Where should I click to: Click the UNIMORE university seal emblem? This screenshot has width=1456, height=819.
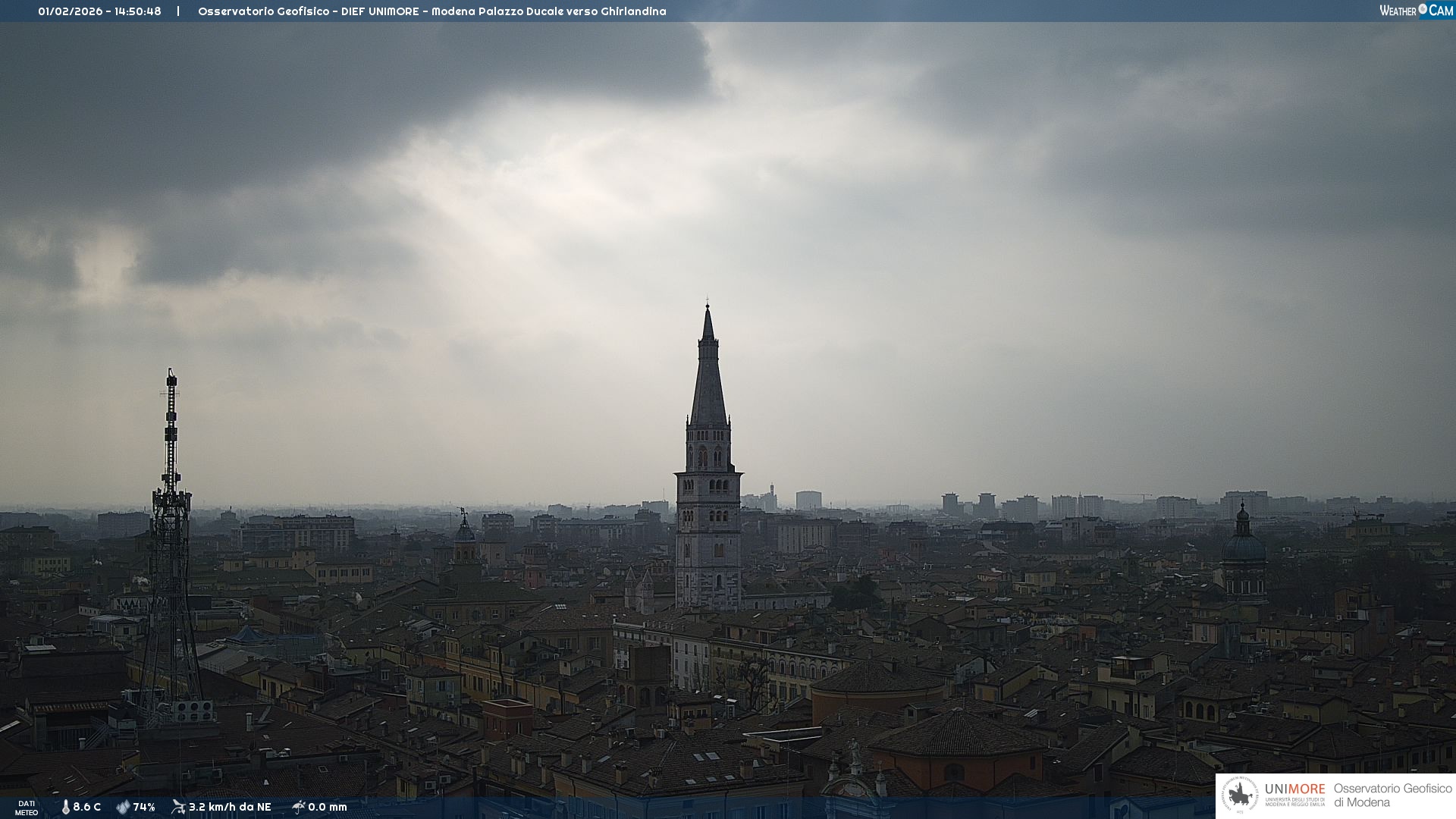tap(1240, 795)
